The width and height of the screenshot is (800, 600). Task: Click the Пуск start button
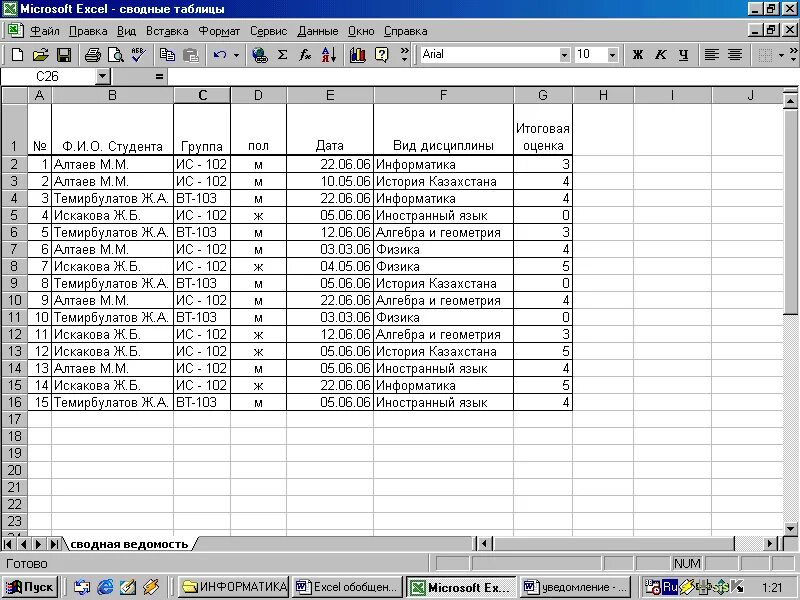[30, 587]
